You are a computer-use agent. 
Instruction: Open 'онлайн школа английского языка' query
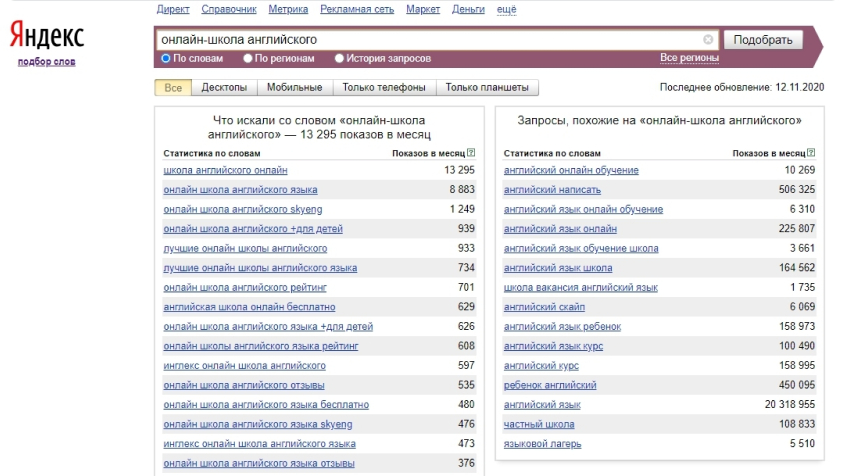pos(240,189)
